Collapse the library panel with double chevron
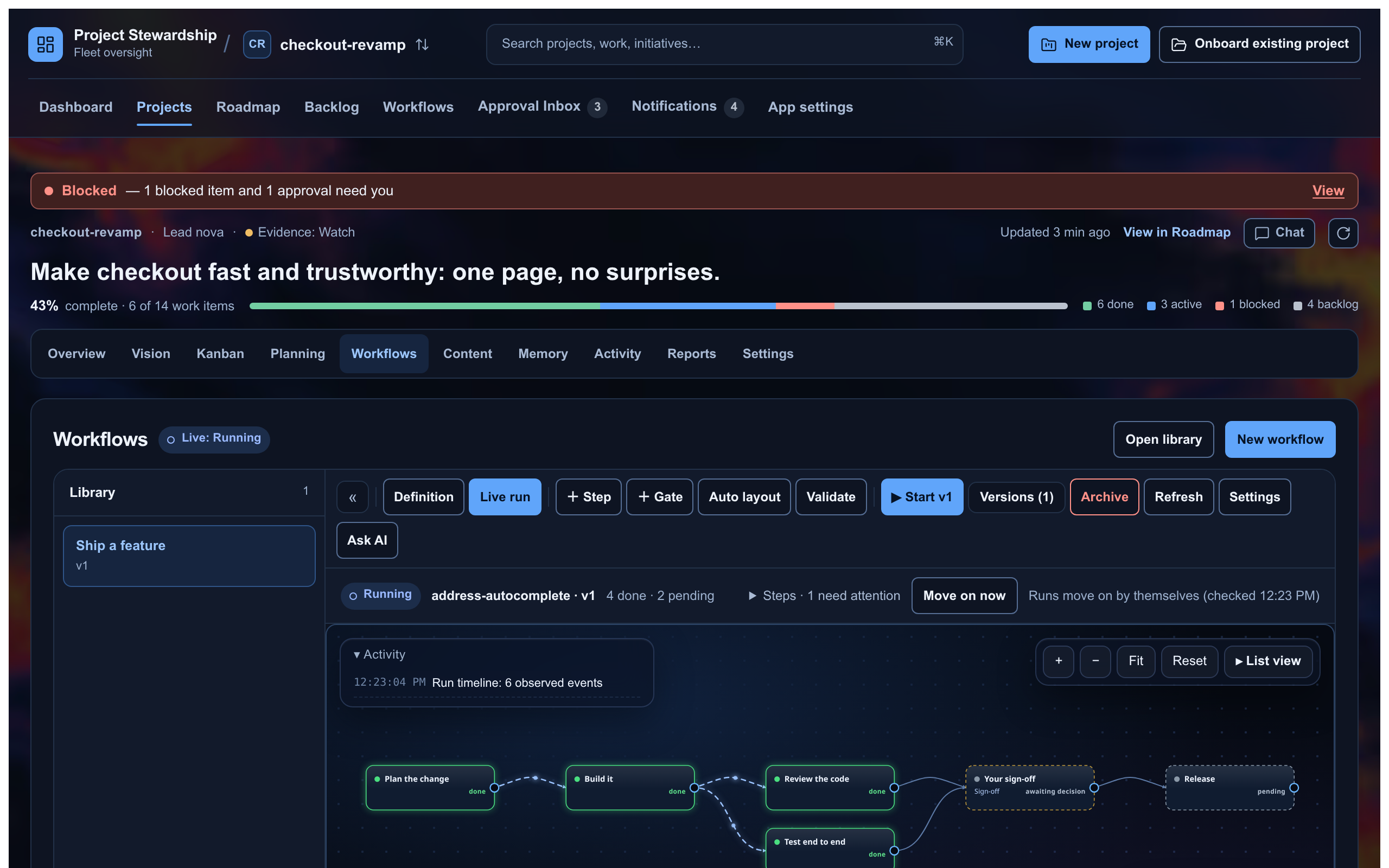1389x868 pixels. 352,497
